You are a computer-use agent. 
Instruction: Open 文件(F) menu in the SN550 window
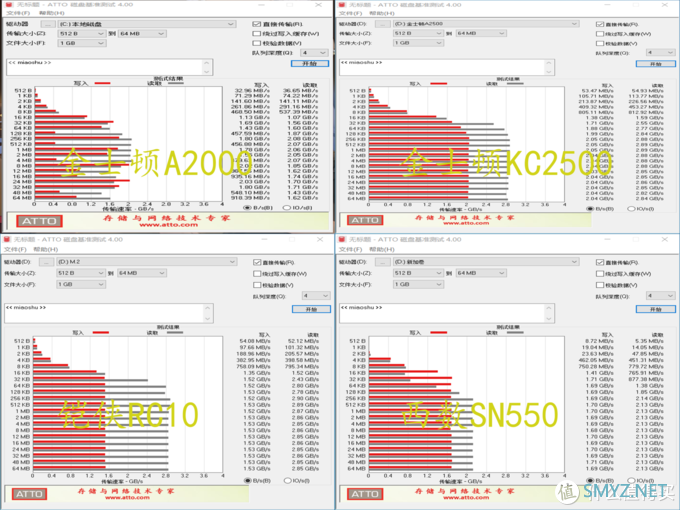pos(350,249)
